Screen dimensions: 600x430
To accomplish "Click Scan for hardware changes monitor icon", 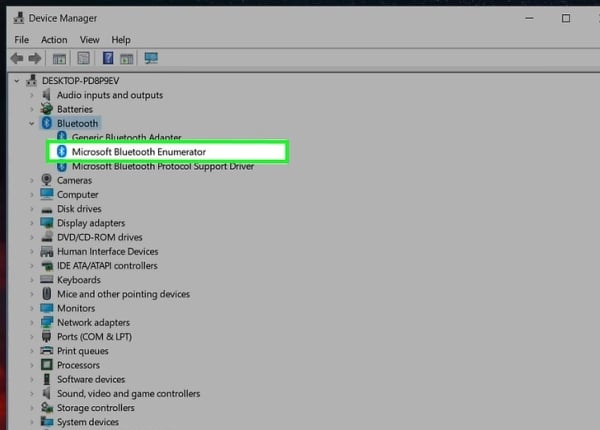I will click(151, 58).
